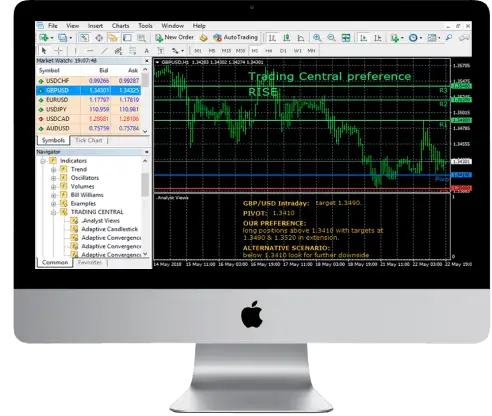Select the EURUSD row in Market Watch
Viewport: 492px width, 416px height.
(x=88, y=100)
